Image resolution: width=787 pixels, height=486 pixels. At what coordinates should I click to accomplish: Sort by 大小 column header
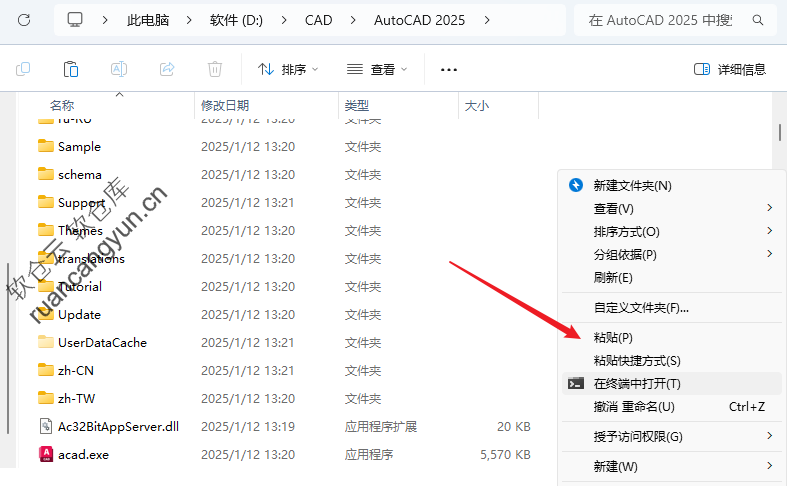pyautogui.click(x=477, y=105)
